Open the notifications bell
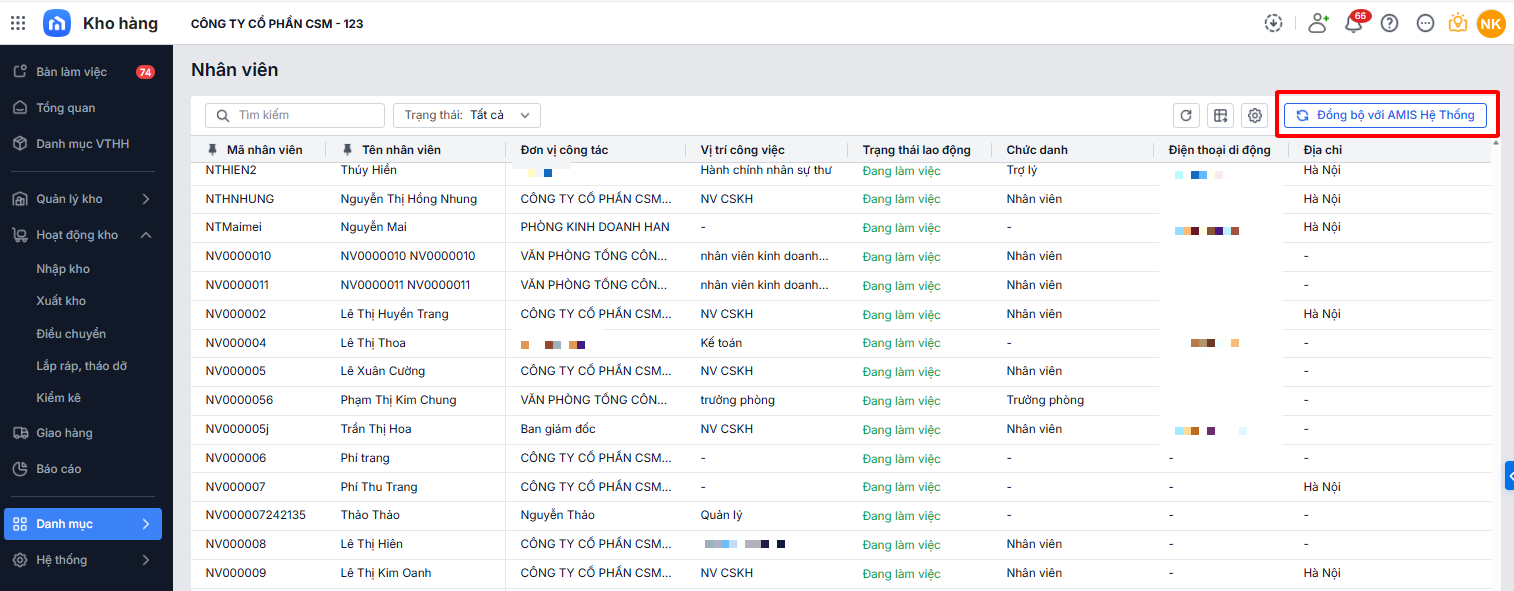1514x591 pixels. 1354,24
